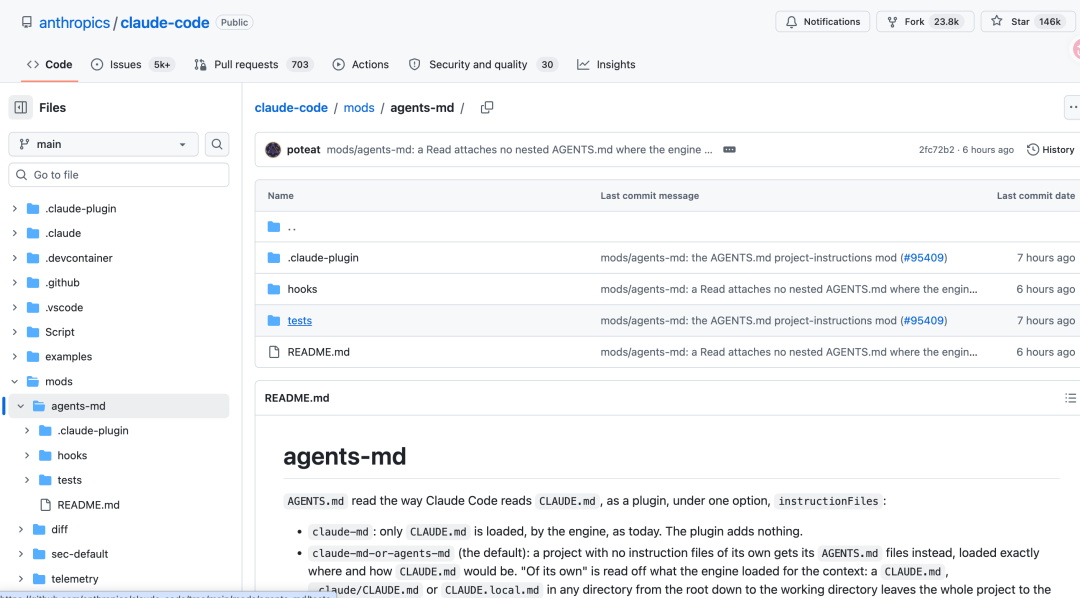The image size is (1080, 598).
Task: Expand the .vscode folder chevron
Action: pyautogui.click(x=14, y=307)
